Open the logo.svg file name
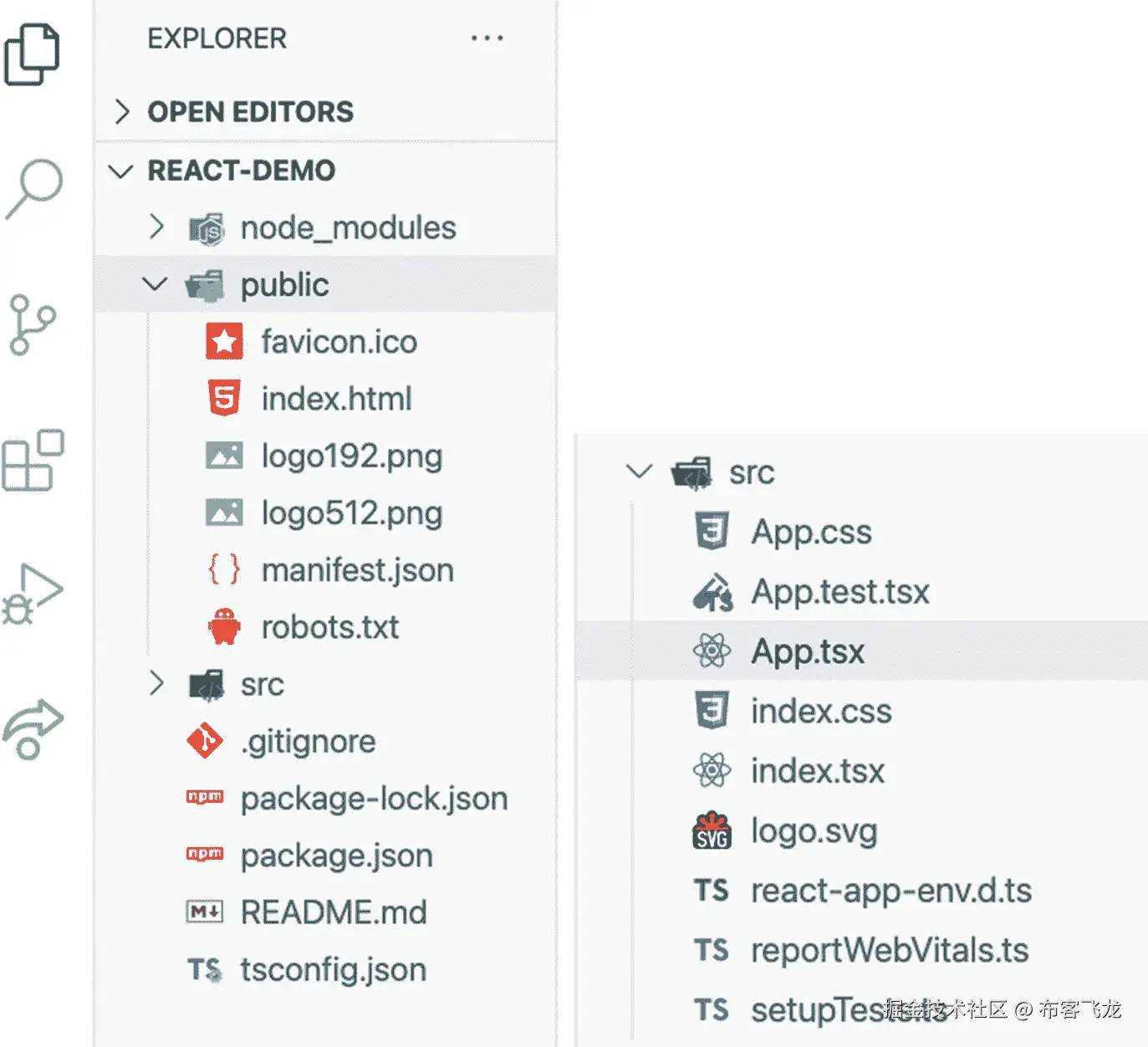The width and height of the screenshot is (1148, 1047). tap(814, 831)
